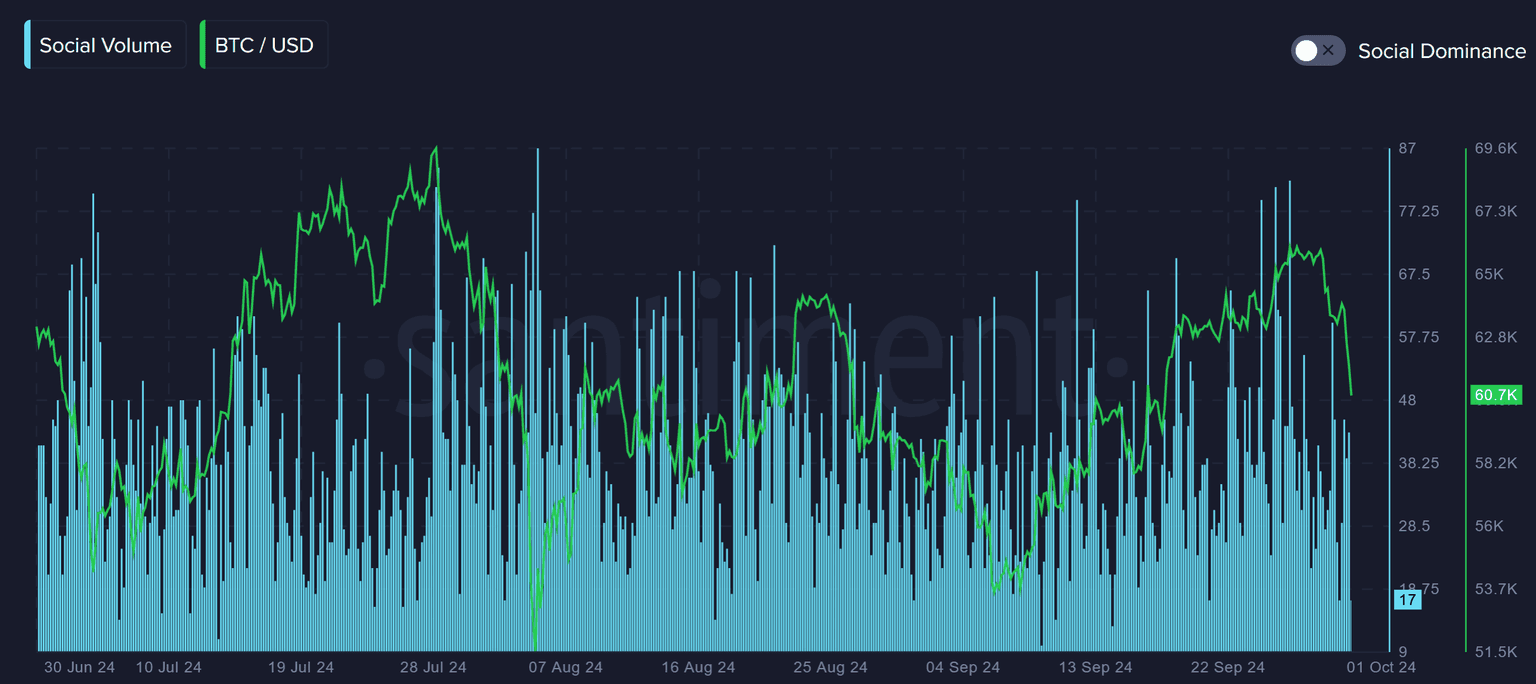The height and width of the screenshot is (684, 1536).
Task: Click the cyan 17 social volume badge
Action: tap(1407, 600)
